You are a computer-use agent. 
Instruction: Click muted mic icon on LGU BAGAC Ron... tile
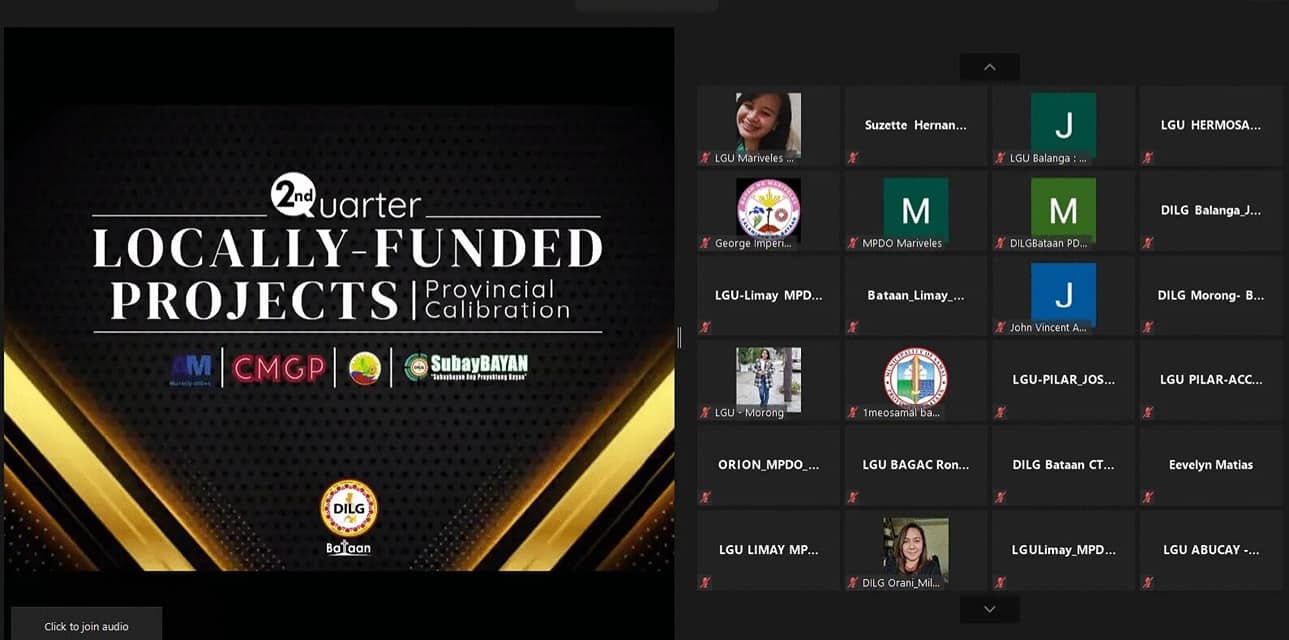tap(853, 497)
